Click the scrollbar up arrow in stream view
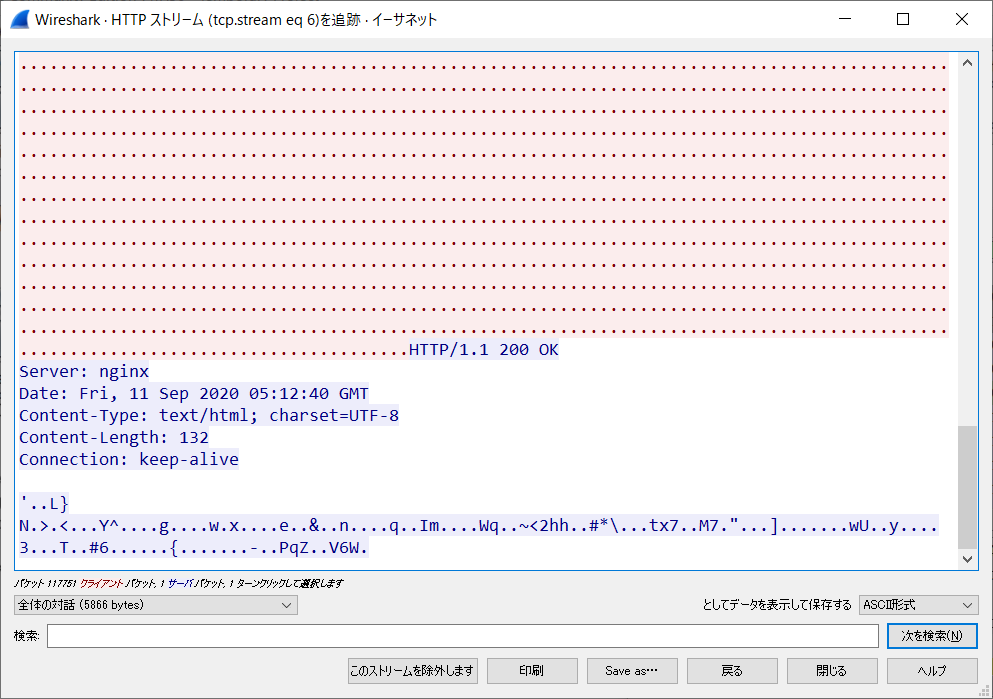This screenshot has height=699, width=993. (x=967, y=63)
